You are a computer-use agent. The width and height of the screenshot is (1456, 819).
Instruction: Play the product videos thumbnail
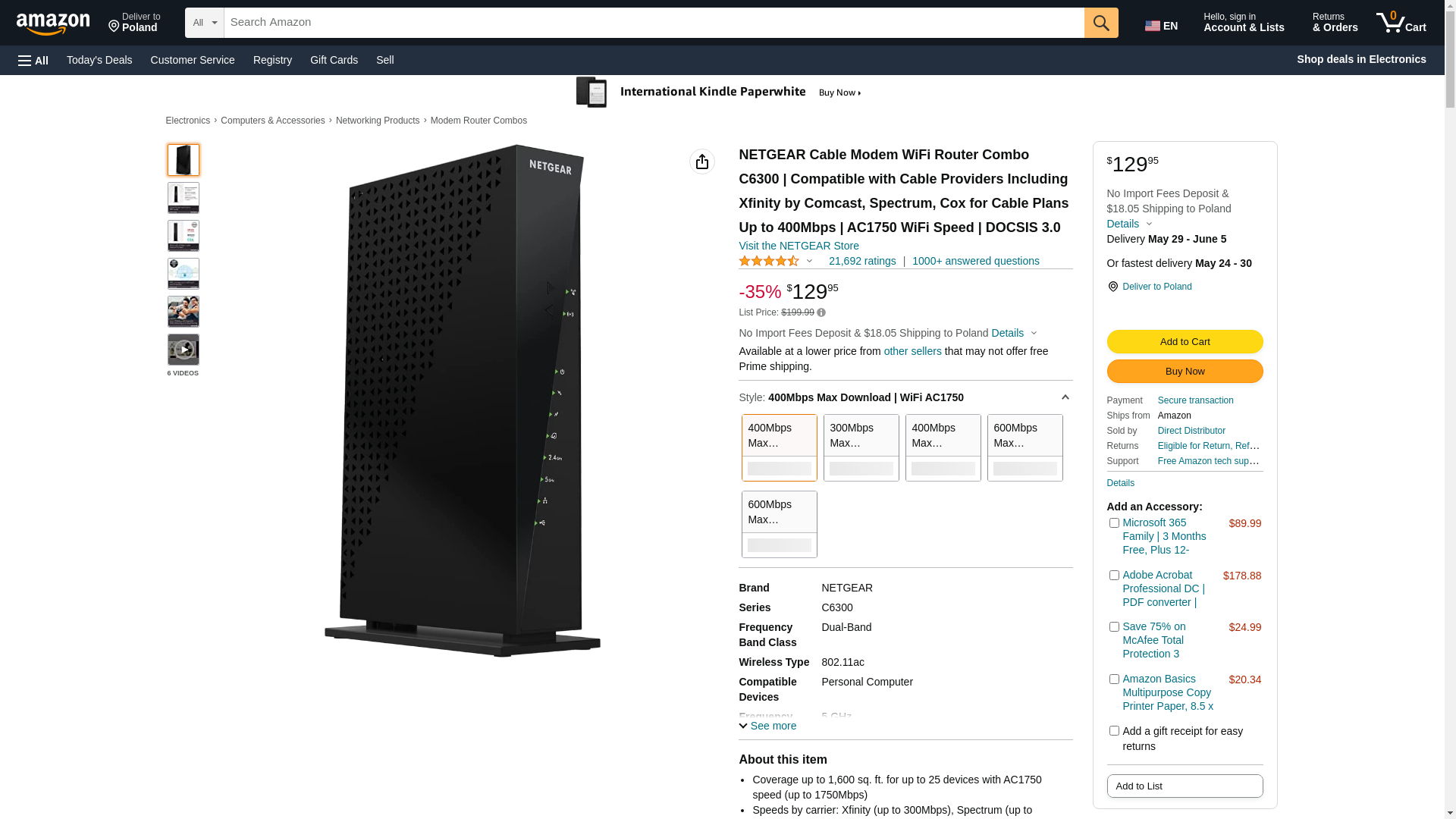click(184, 350)
